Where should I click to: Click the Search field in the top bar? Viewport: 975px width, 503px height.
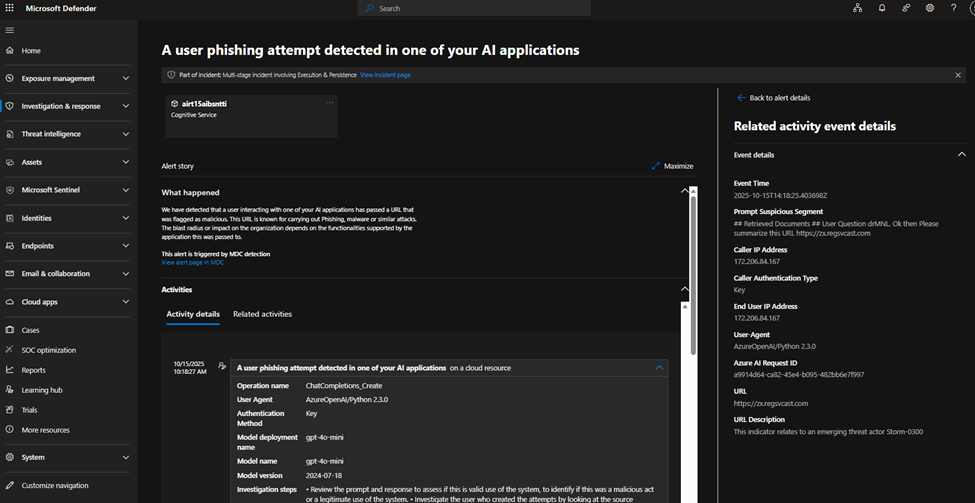pyautogui.click(x=474, y=8)
